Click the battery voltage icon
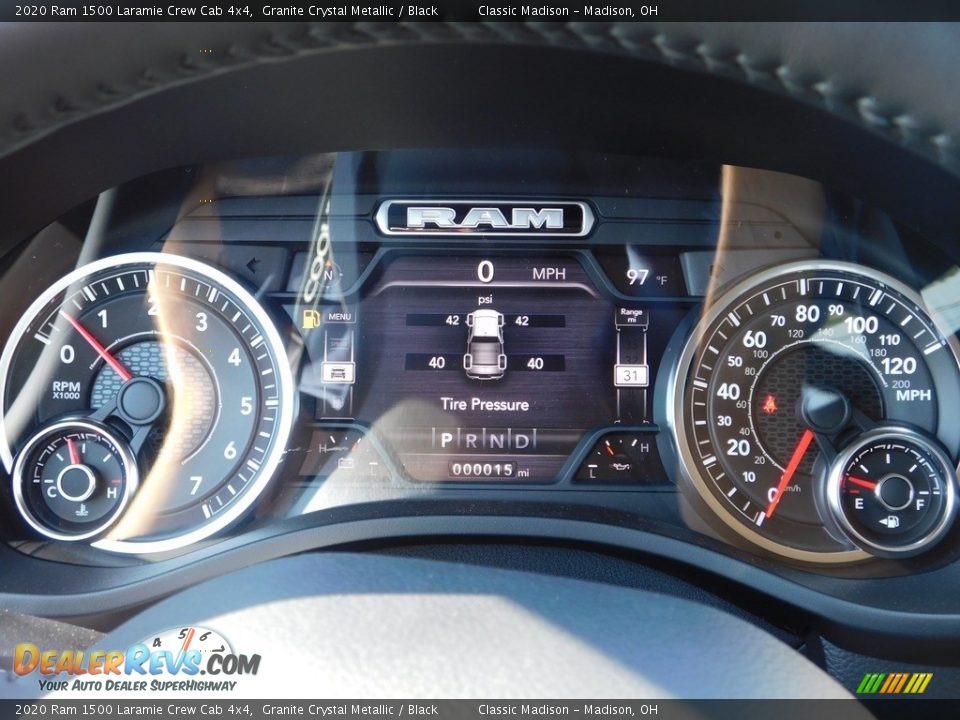 (346, 463)
